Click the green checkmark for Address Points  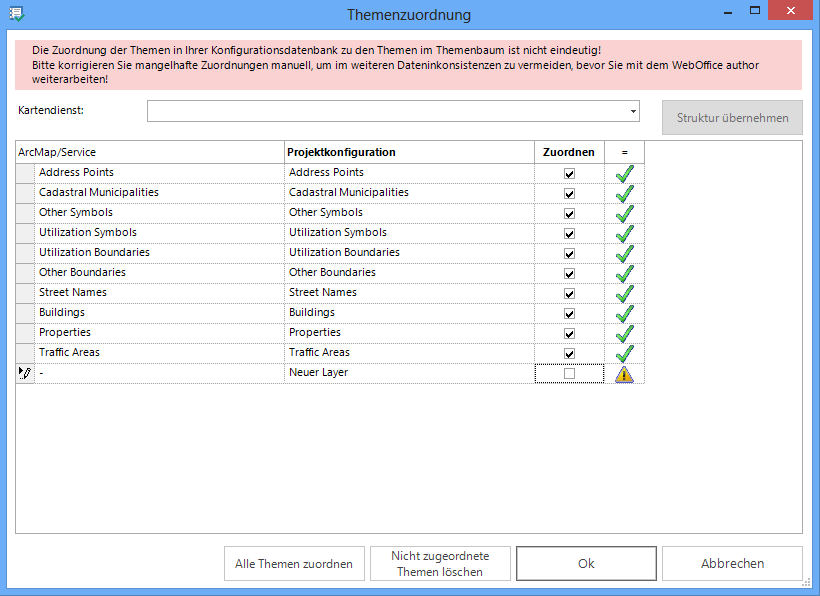point(624,173)
